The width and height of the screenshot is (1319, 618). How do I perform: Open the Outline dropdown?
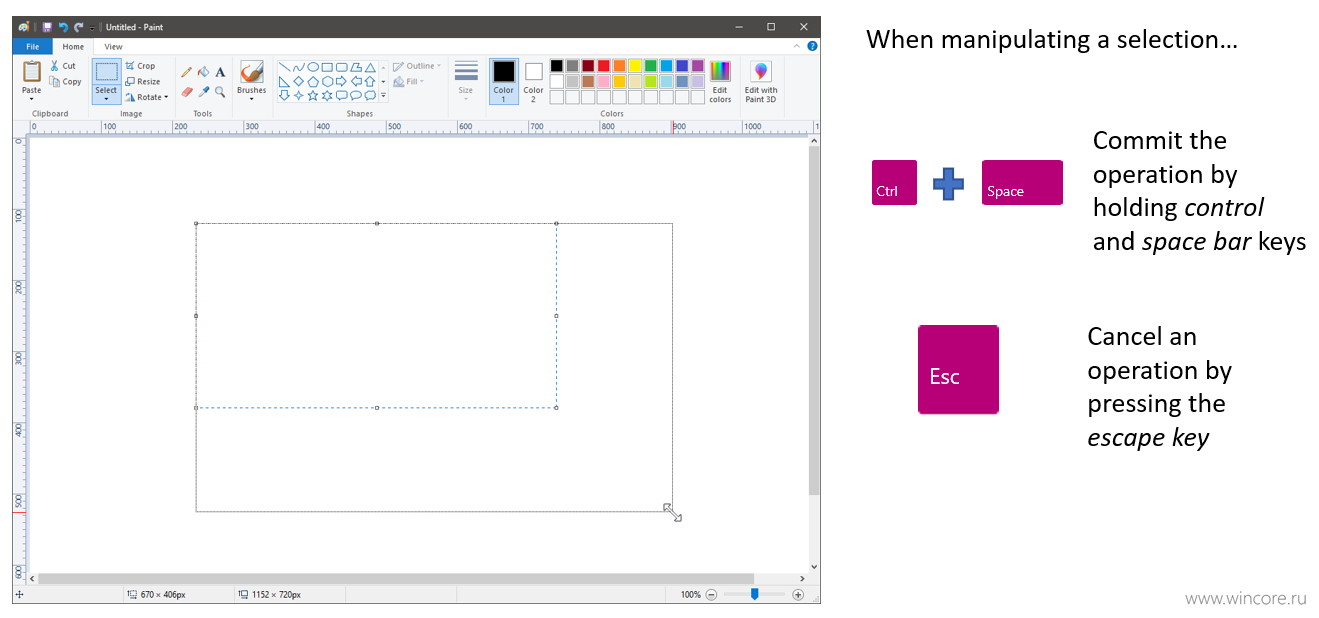pyautogui.click(x=417, y=66)
